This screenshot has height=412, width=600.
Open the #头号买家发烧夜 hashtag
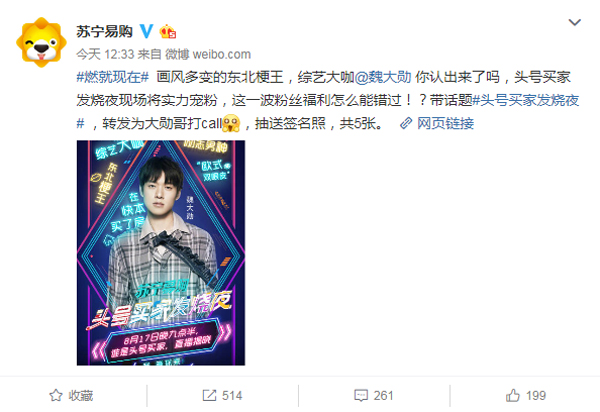click(526, 100)
